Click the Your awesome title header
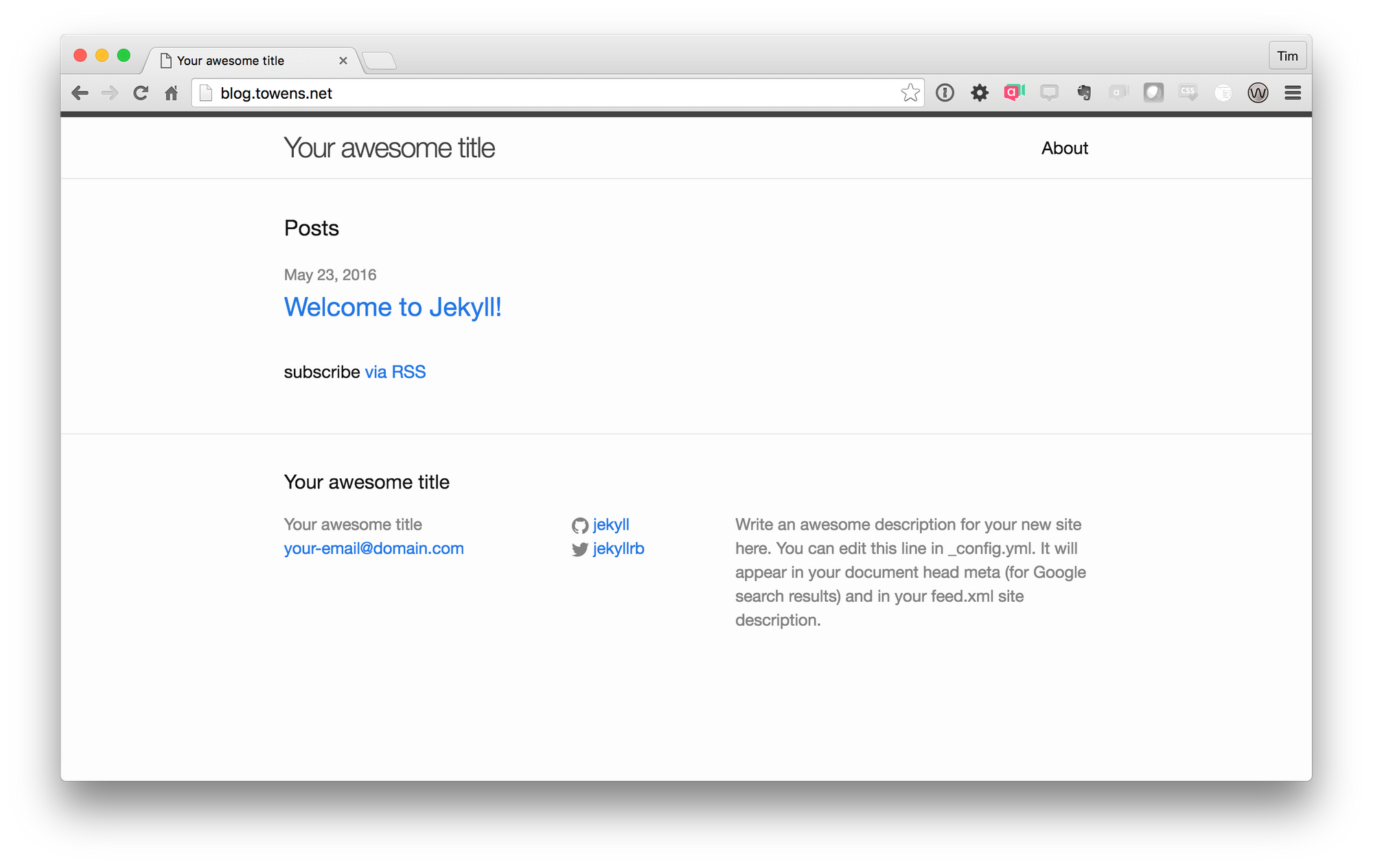1373x868 pixels. [x=390, y=148]
